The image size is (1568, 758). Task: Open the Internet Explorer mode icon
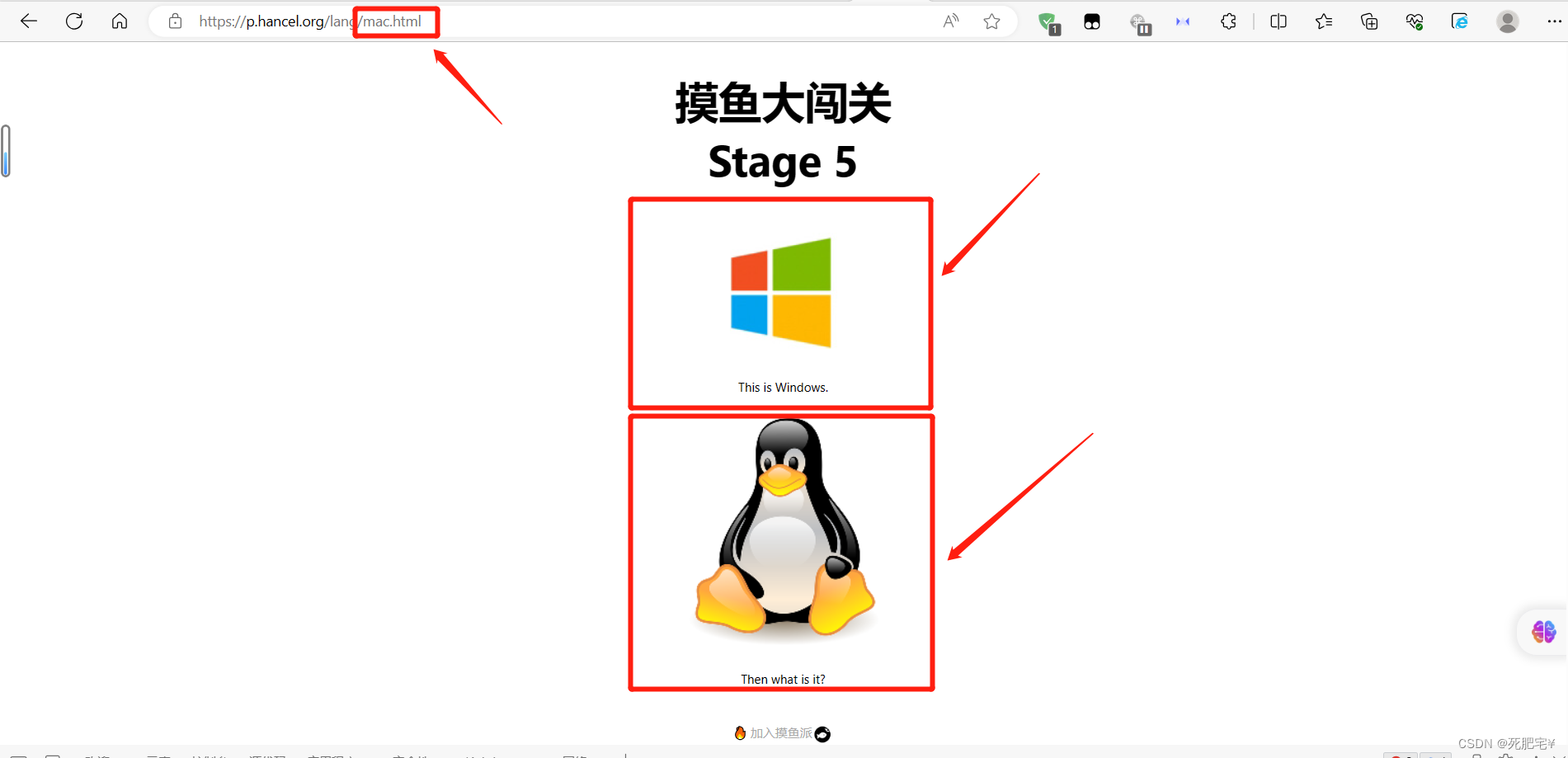pyautogui.click(x=1460, y=21)
